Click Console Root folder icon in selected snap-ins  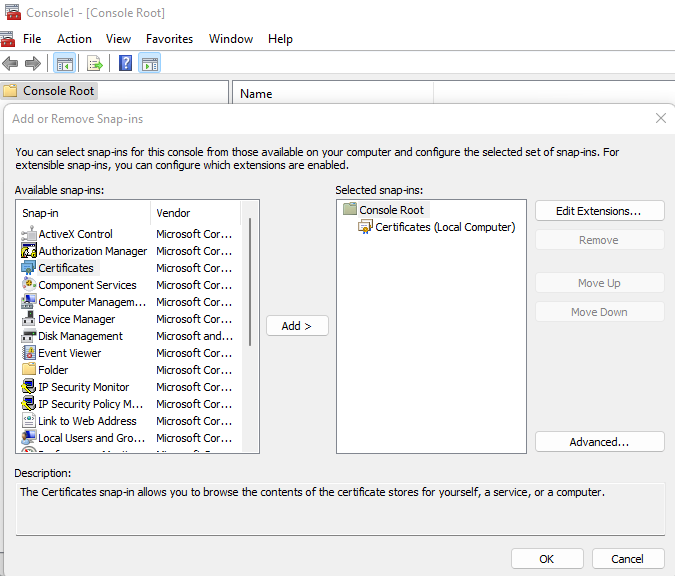pyautogui.click(x=350, y=209)
